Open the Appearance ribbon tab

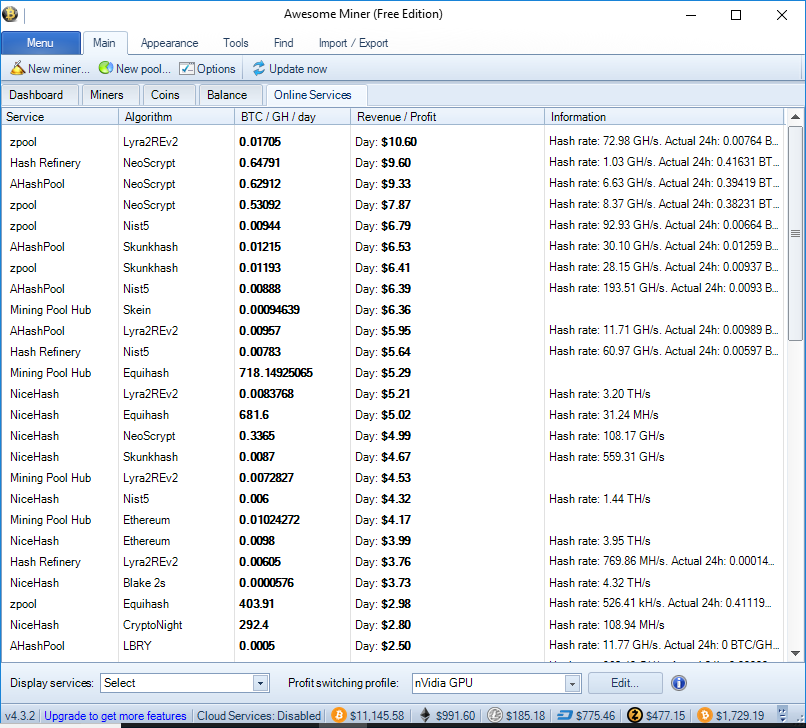point(170,43)
